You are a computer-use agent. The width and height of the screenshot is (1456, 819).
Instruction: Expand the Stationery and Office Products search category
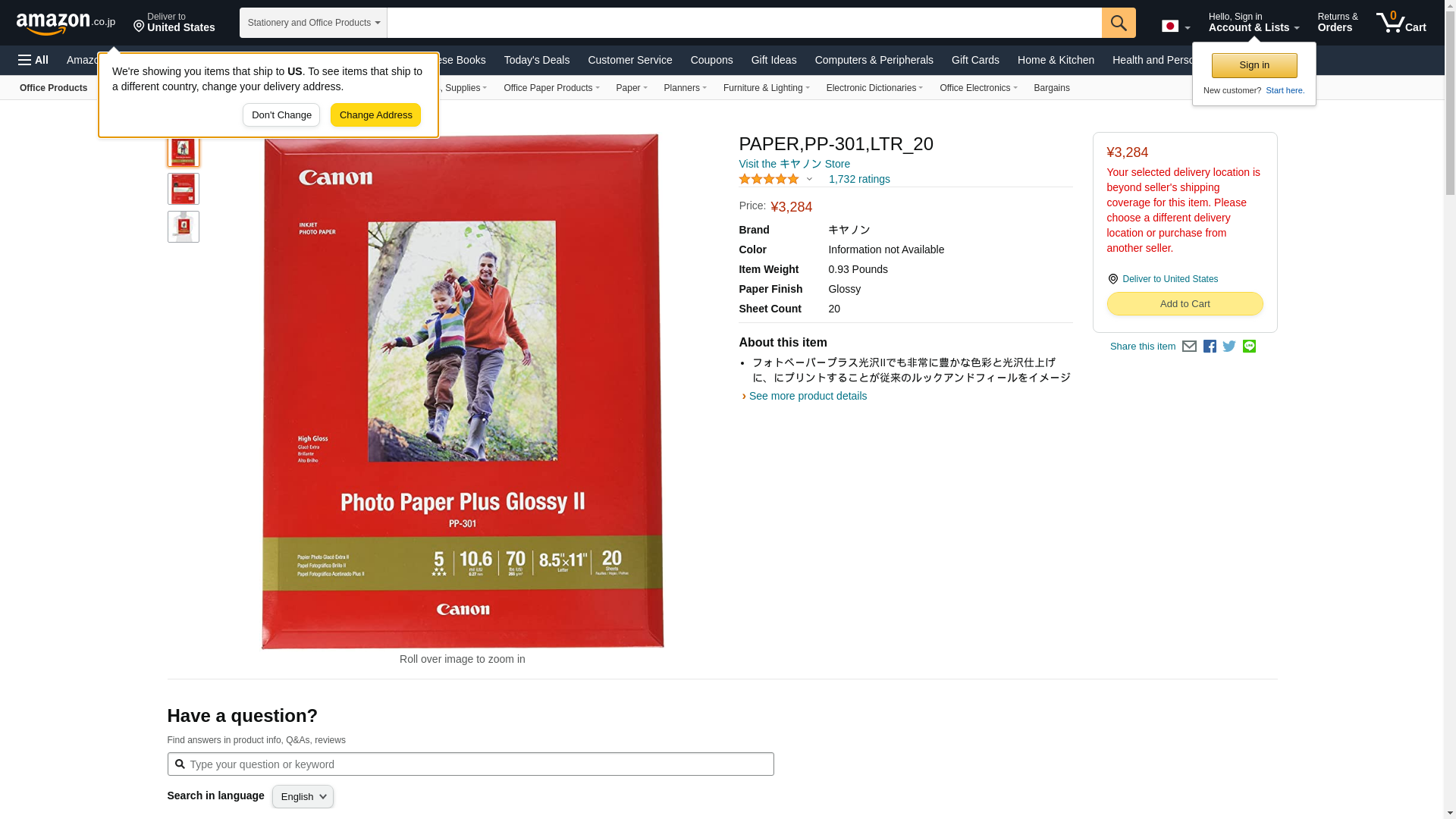(313, 23)
